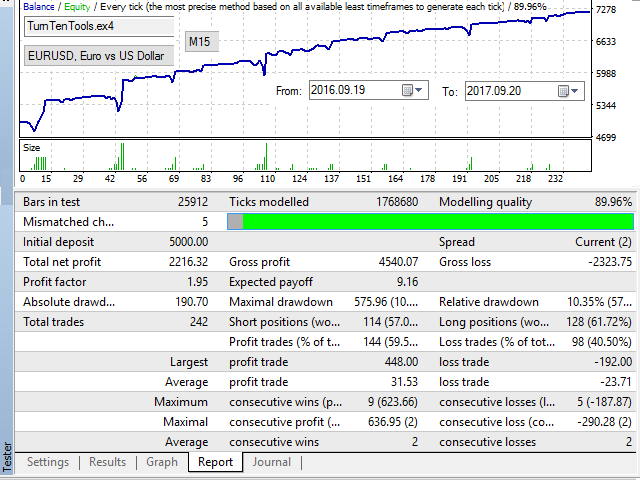Open the EURUSD symbol selector
The height and width of the screenshot is (480, 640).
coord(98,55)
